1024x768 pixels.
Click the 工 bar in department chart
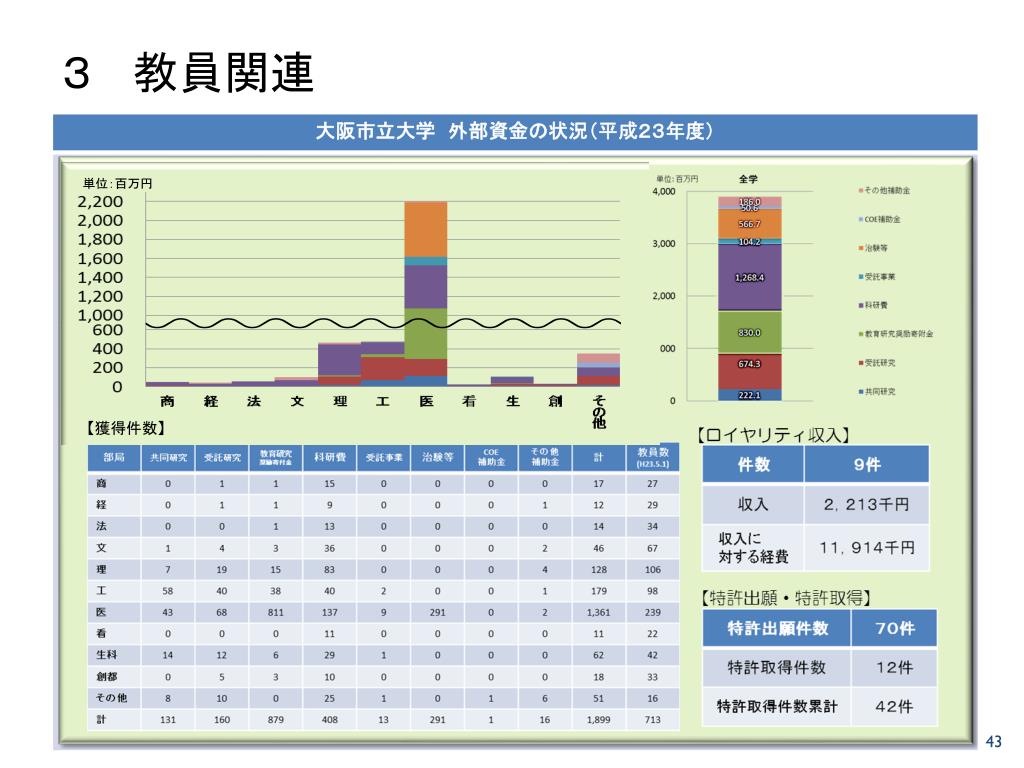pos(383,364)
